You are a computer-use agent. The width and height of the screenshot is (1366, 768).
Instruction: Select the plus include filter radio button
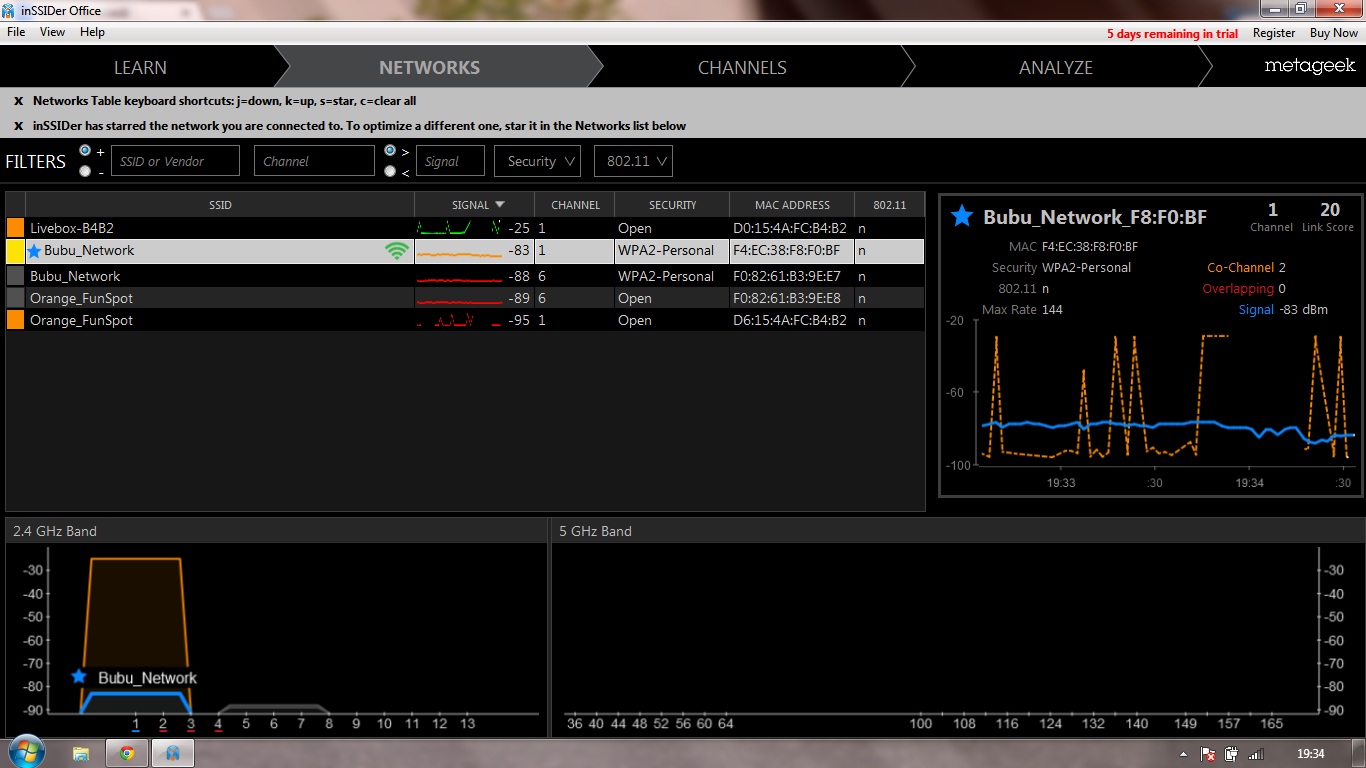[85, 150]
